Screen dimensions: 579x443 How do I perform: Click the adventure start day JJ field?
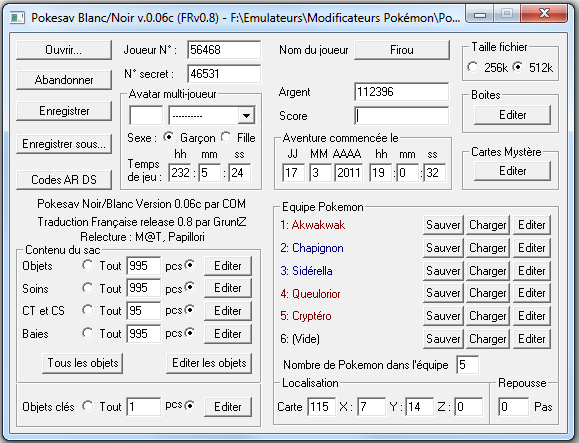(x=294, y=173)
